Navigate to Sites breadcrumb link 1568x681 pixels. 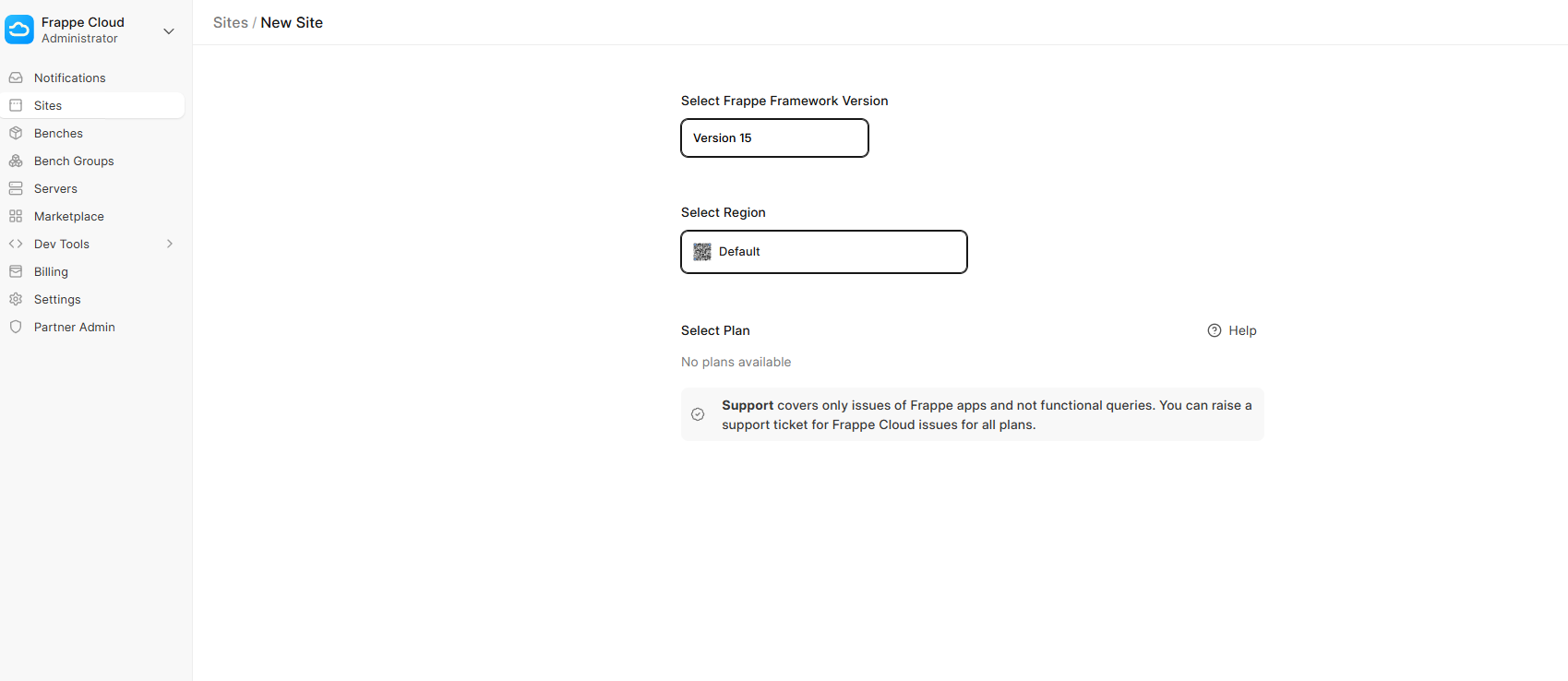(x=231, y=22)
